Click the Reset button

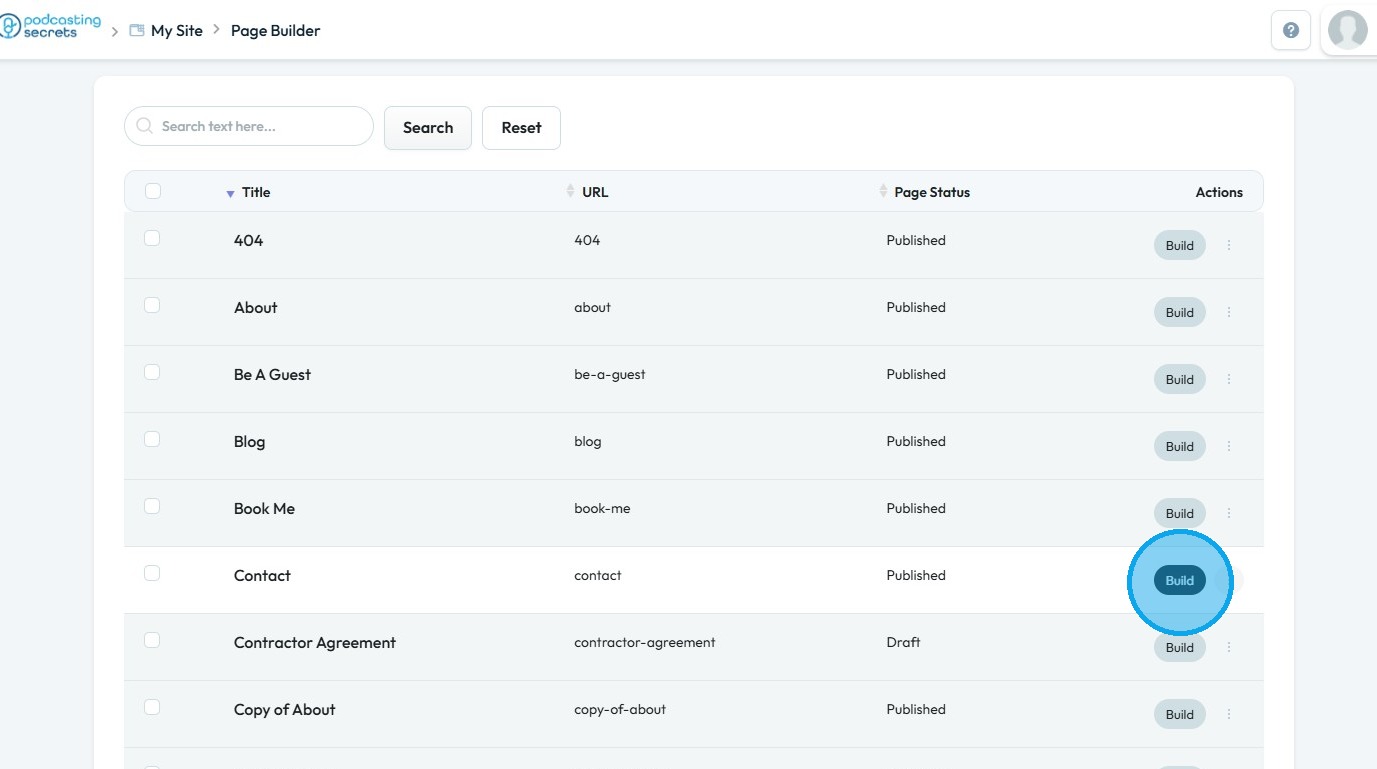tap(521, 128)
